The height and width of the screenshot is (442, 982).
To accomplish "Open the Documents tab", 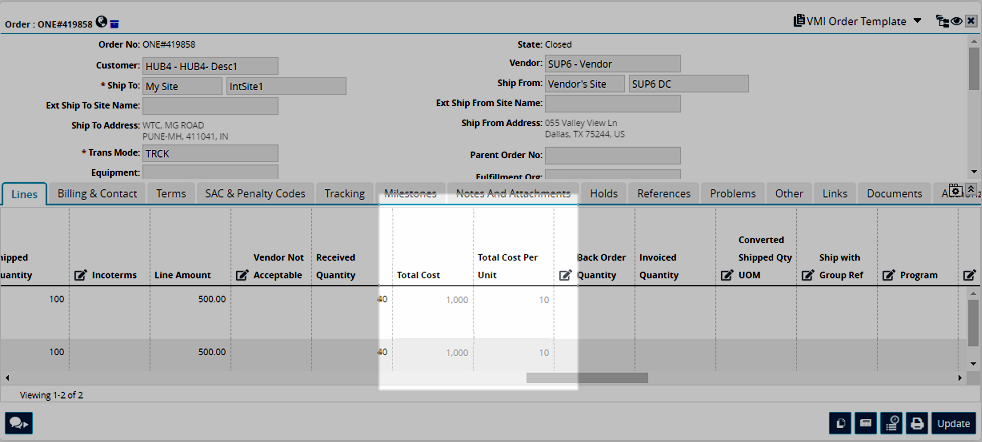I will 894,193.
